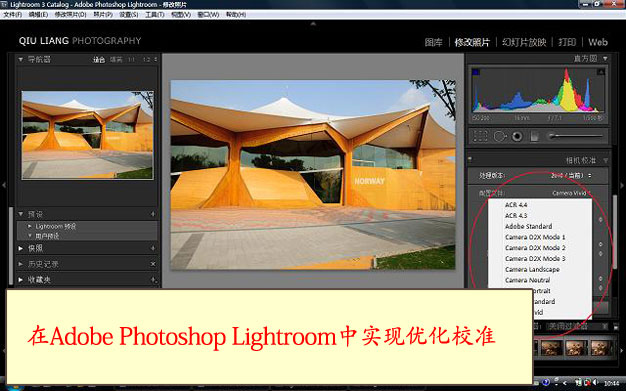
Task: Click the navigator preview thumbnail
Action: [87, 135]
